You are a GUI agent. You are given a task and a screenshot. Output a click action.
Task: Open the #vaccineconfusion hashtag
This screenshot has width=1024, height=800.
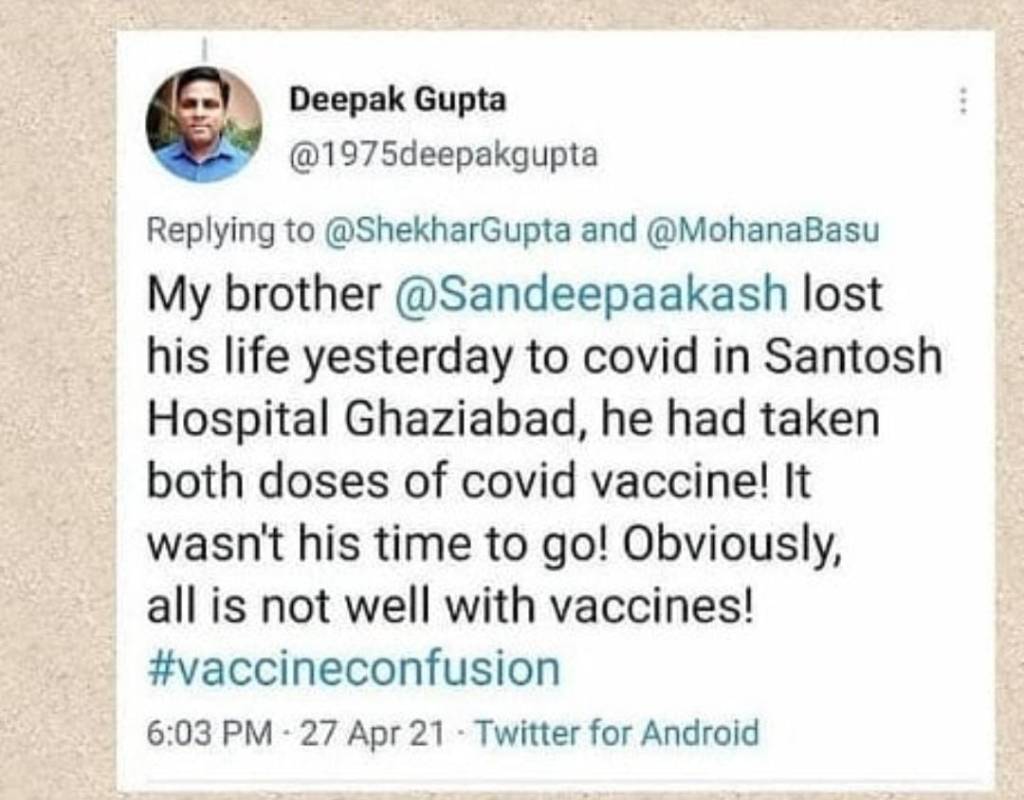point(353,669)
